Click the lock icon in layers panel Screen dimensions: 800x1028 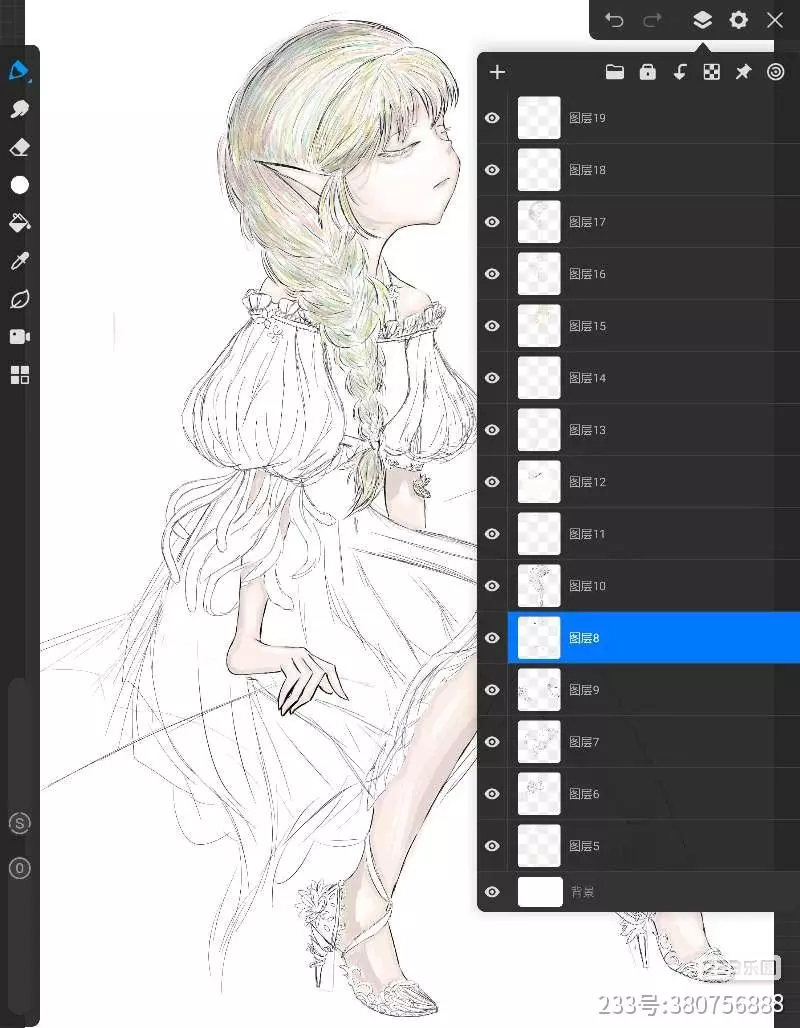tap(647, 72)
